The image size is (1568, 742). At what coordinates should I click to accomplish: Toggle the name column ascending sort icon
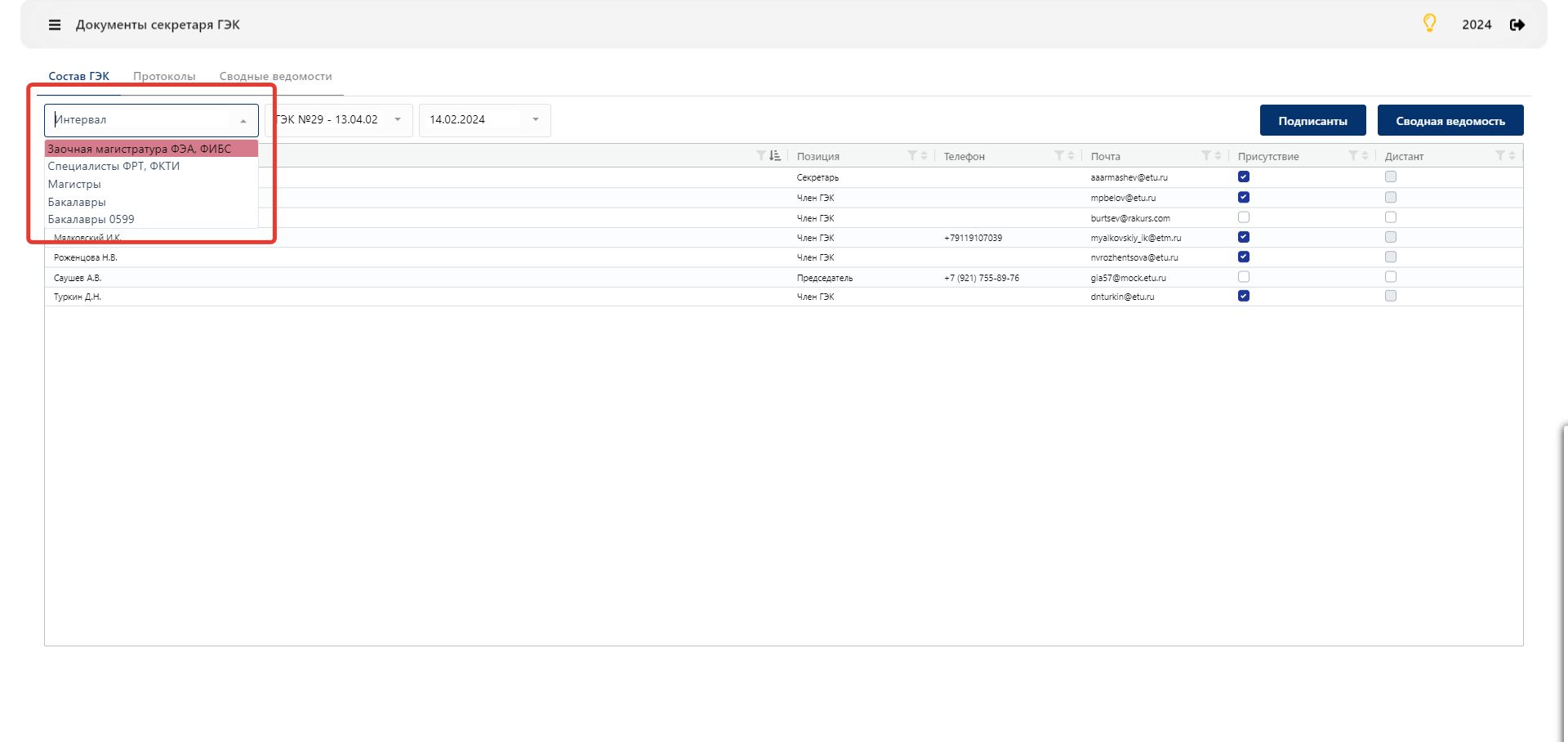coord(775,155)
